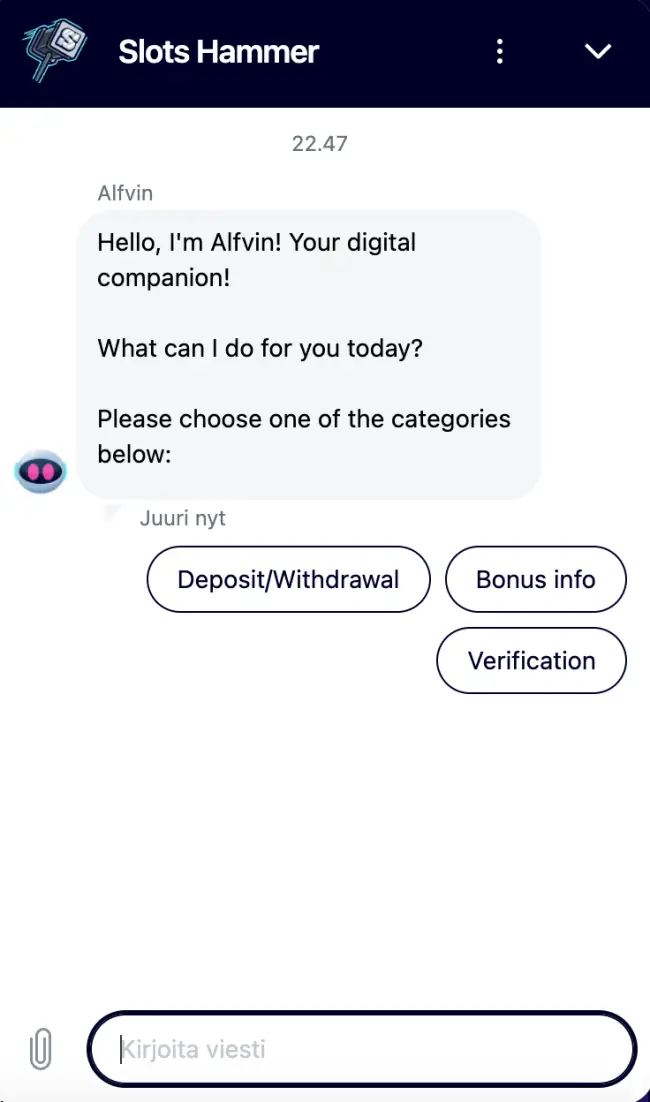The image size is (650, 1102).
Task: Pick the Verification category button
Action: coord(531,660)
